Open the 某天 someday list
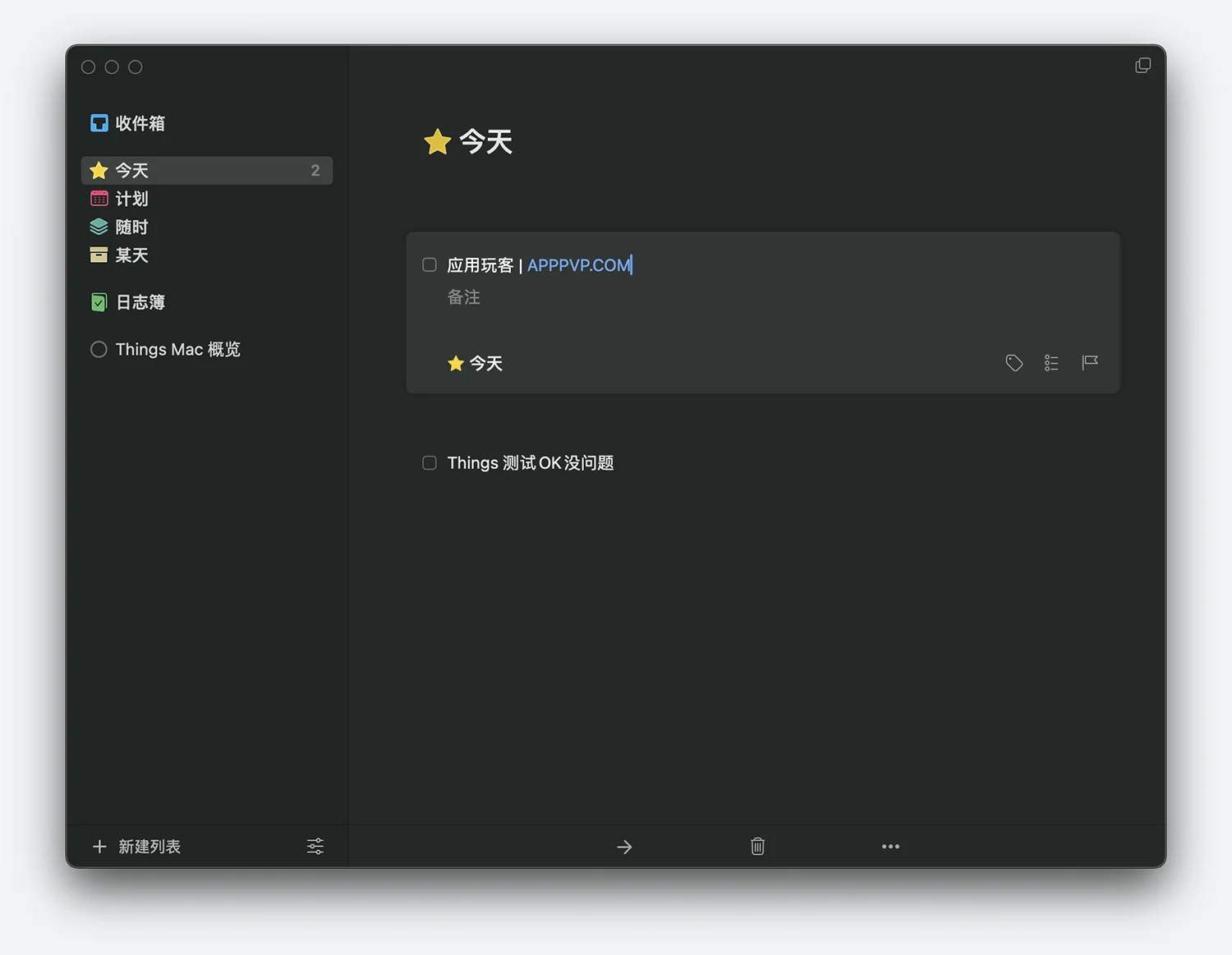This screenshot has height=955, width=1232. pos(131,255)
